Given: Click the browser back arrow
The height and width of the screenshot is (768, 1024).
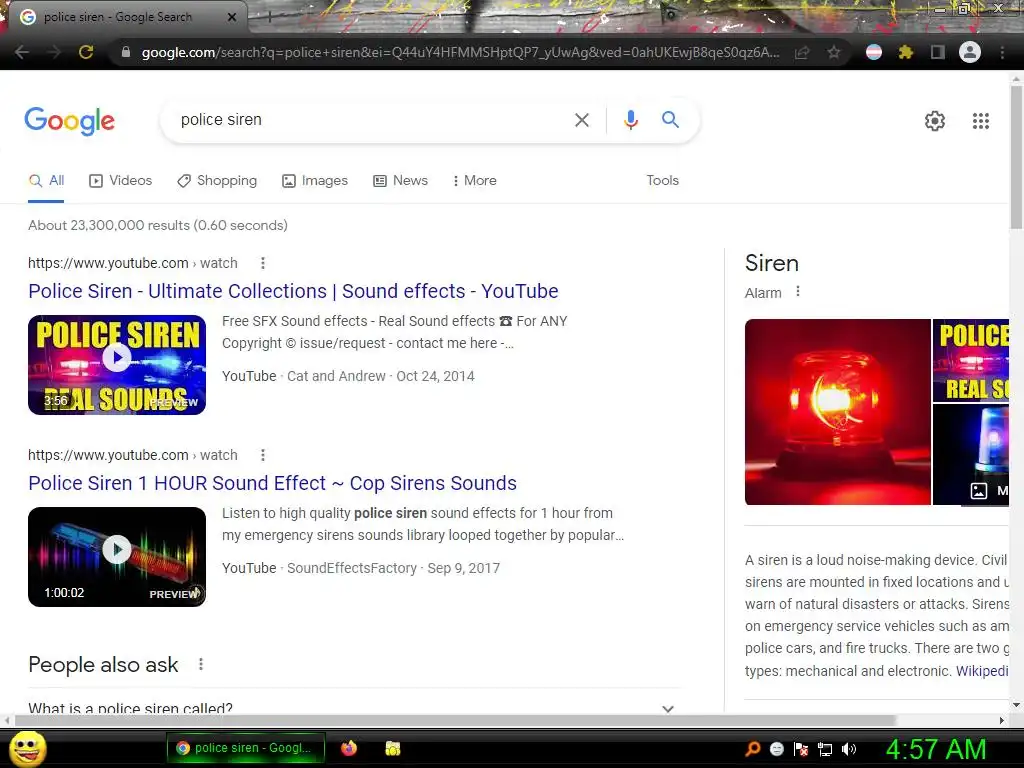Looking at the screenshot, I should (x=22, y=52).
